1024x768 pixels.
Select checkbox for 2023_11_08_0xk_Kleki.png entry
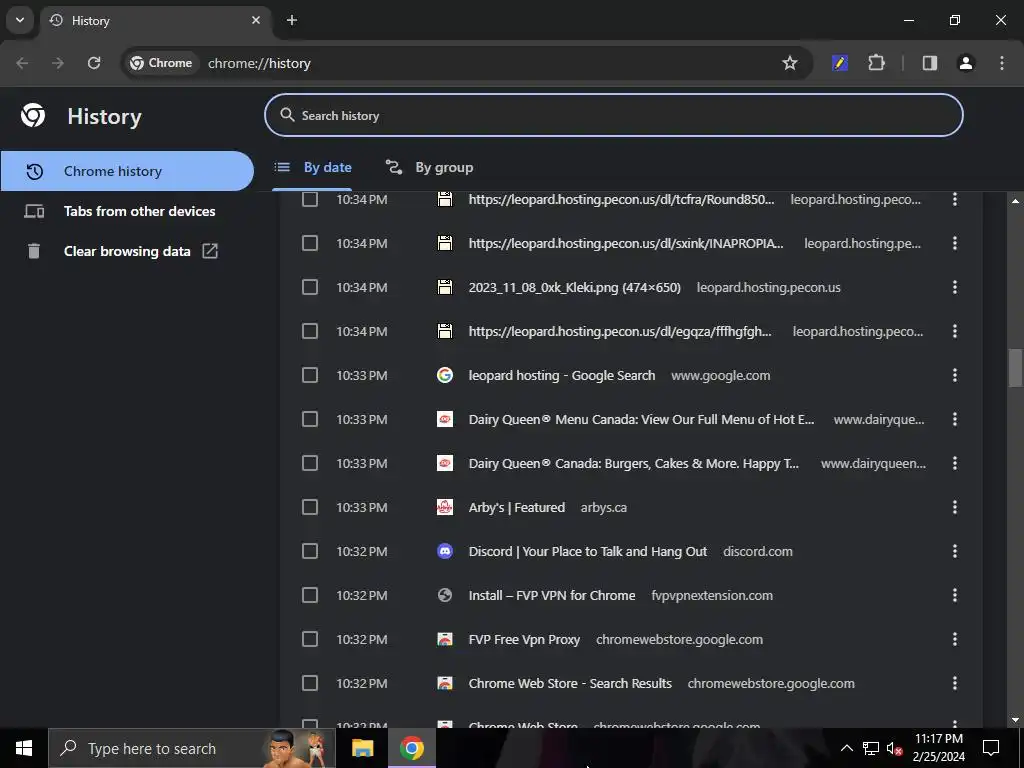(310, 287)
